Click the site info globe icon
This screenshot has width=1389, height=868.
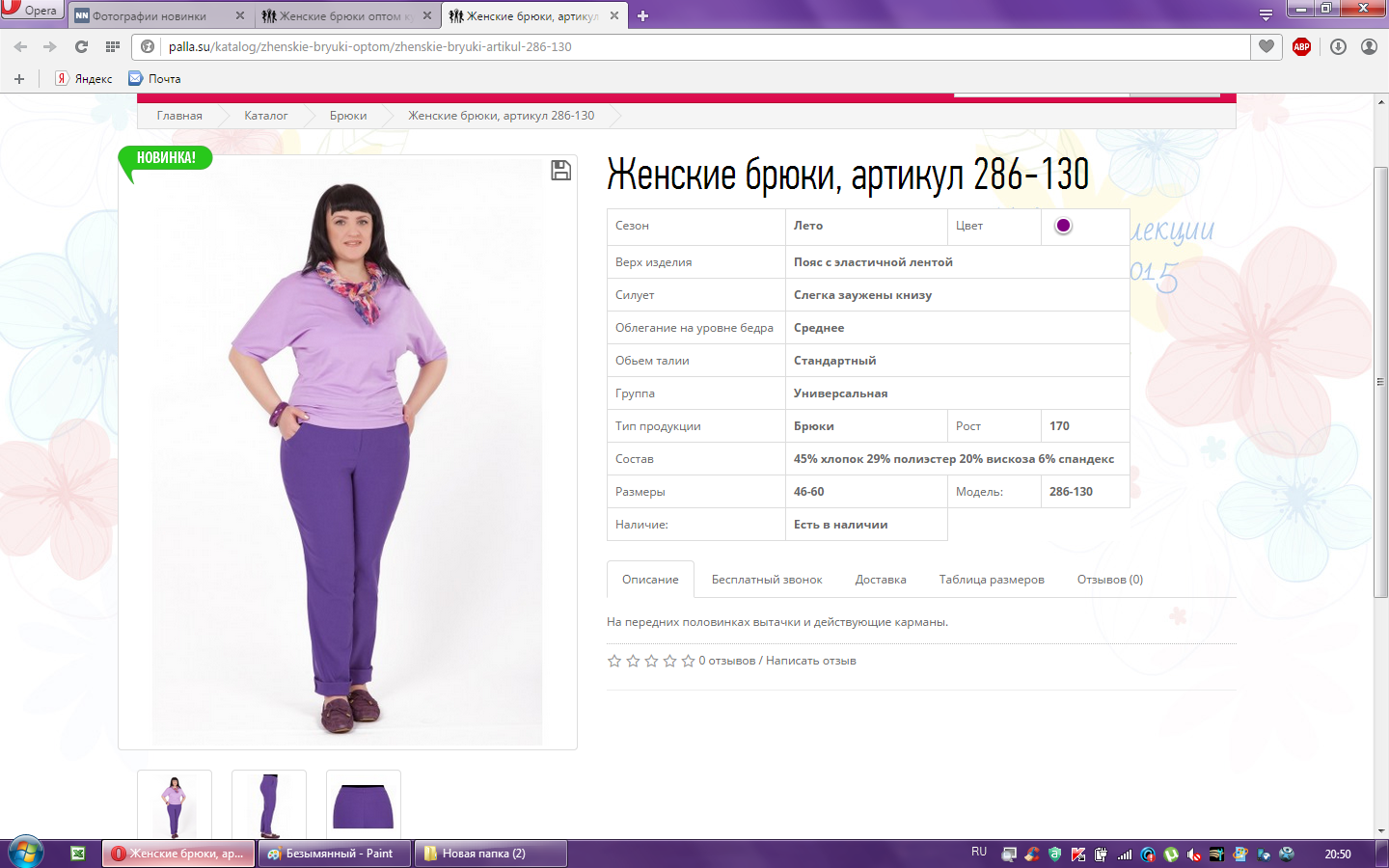point(148,46)
